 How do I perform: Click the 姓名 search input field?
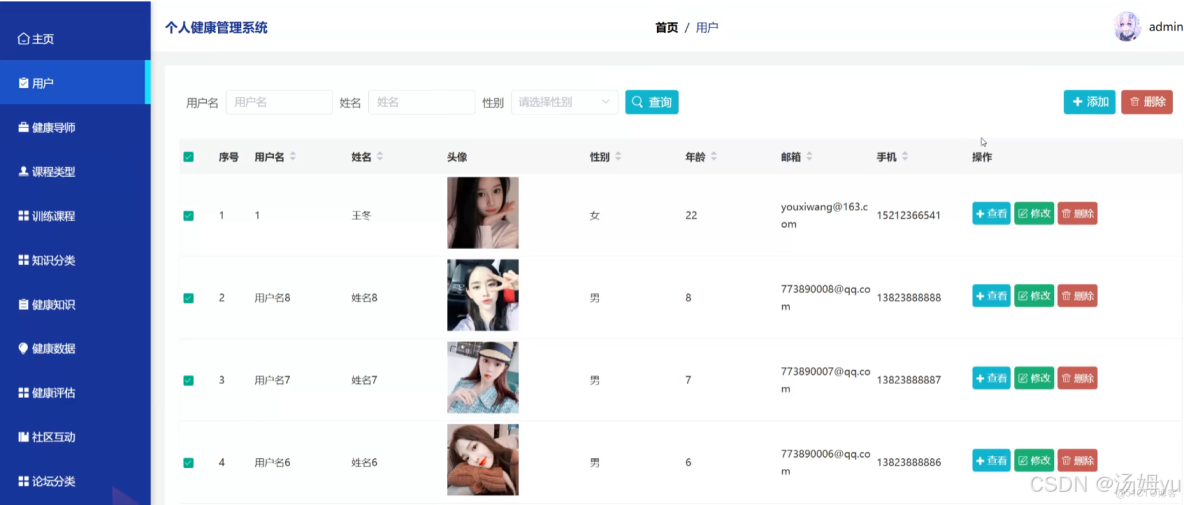[x=421, y=102]
